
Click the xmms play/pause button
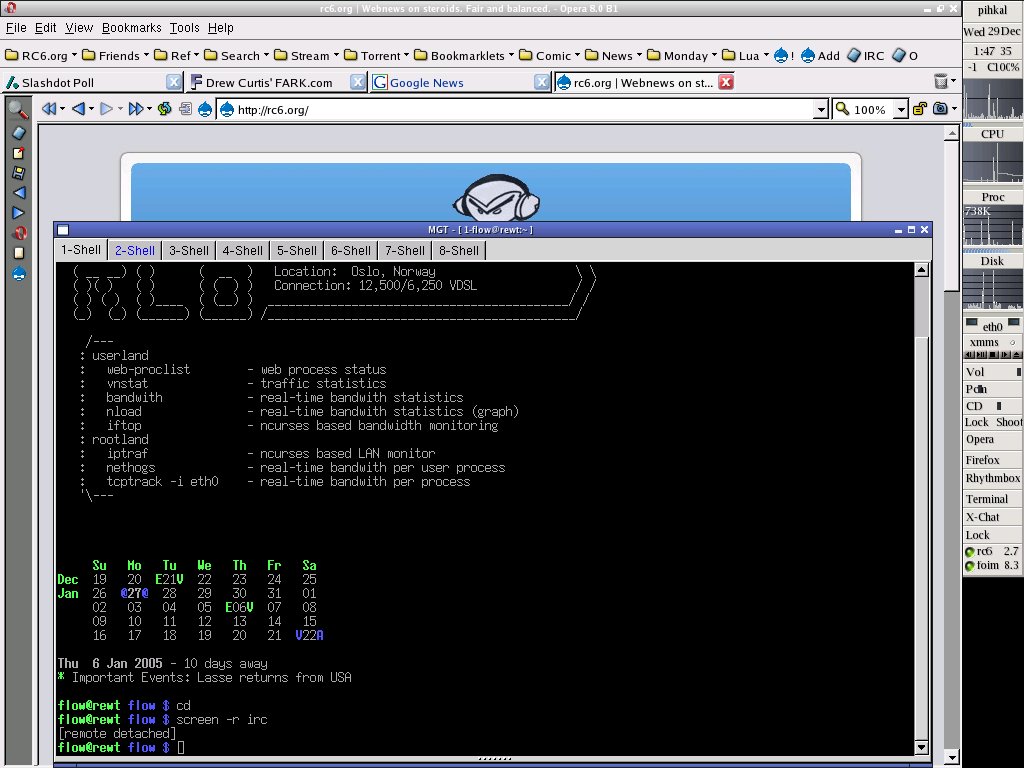(x=982, y=355)
